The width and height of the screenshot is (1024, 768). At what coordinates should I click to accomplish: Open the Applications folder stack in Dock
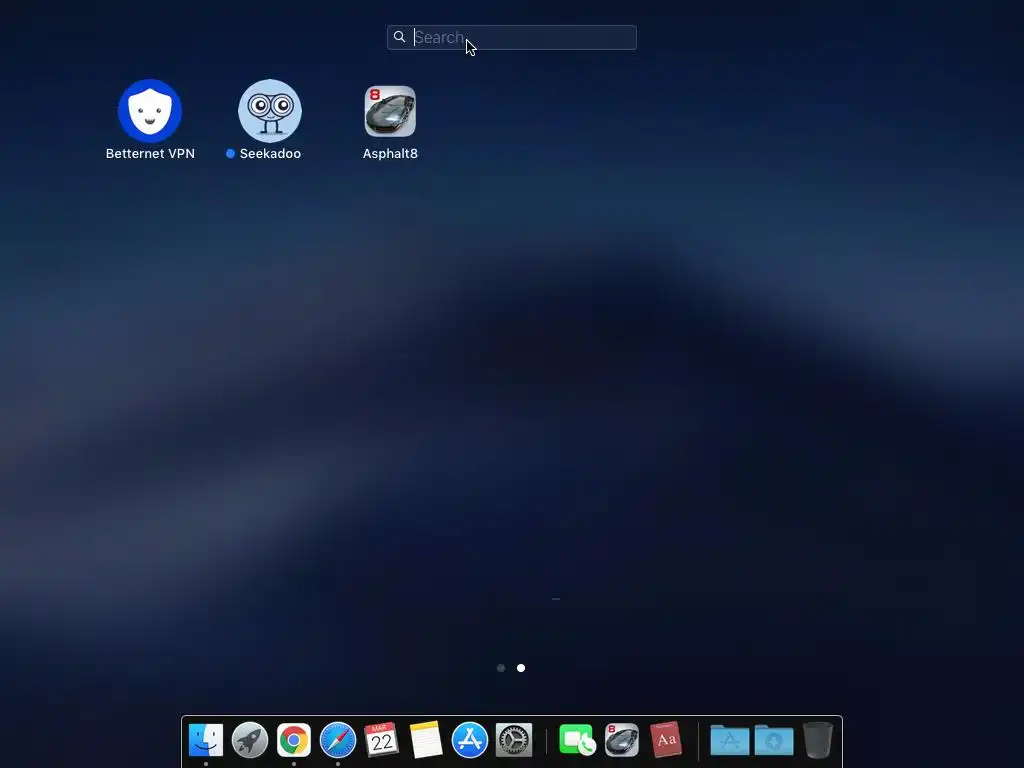point(729,740)
